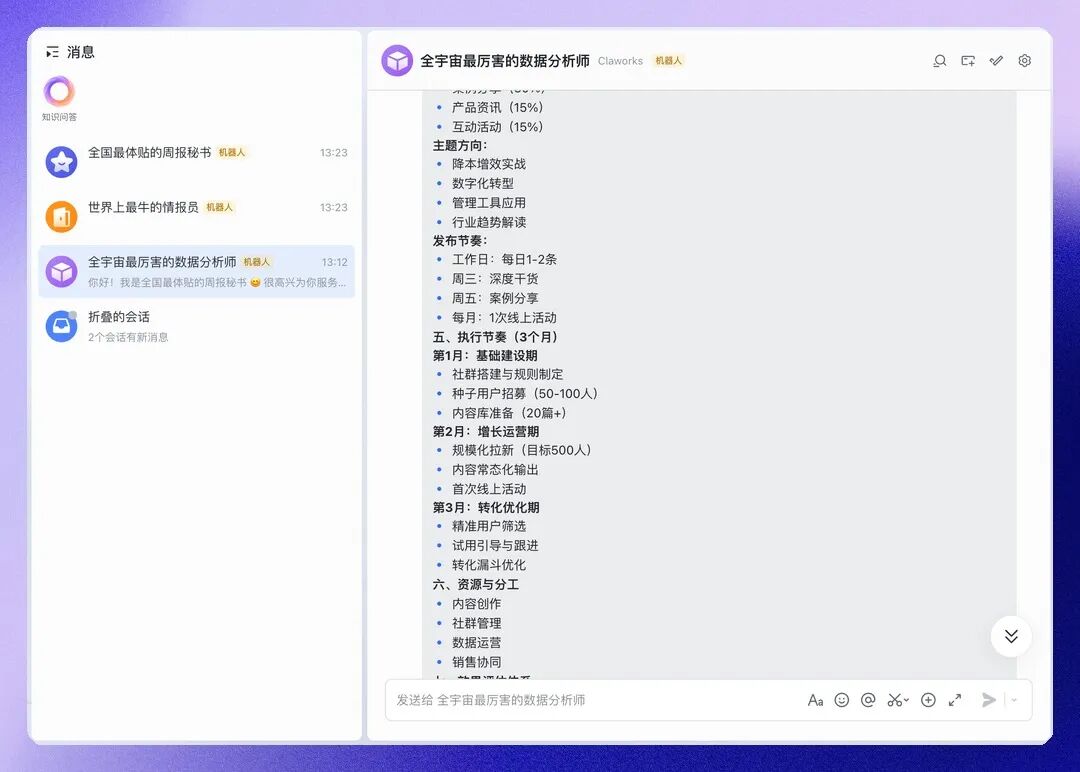Open 世界上最牛的情报员 conversation
This screenshot has height=772, width=1080.
point(197,216)
